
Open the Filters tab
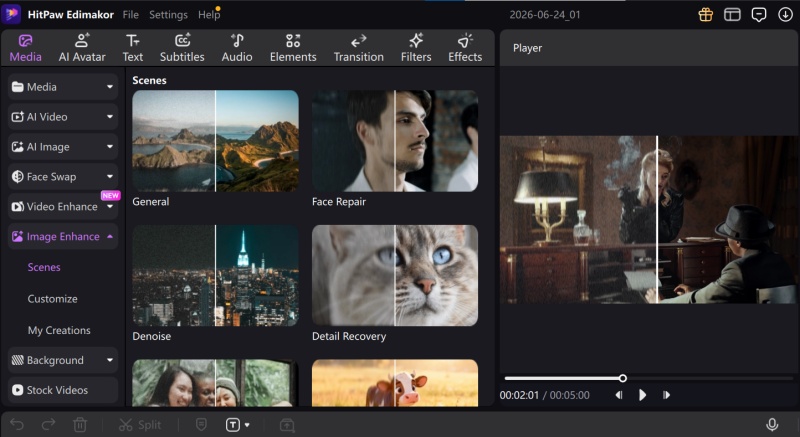click(x=416, y=48)
